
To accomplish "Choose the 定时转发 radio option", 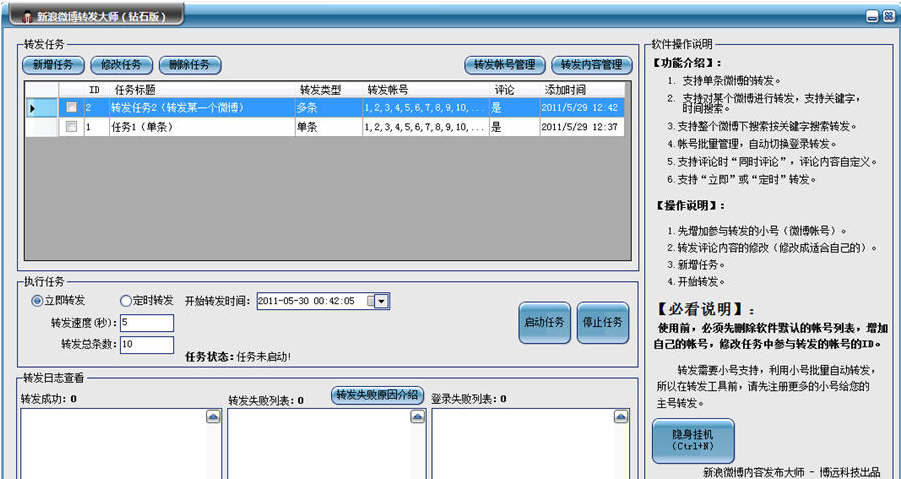I will click(x=126, y=300).
